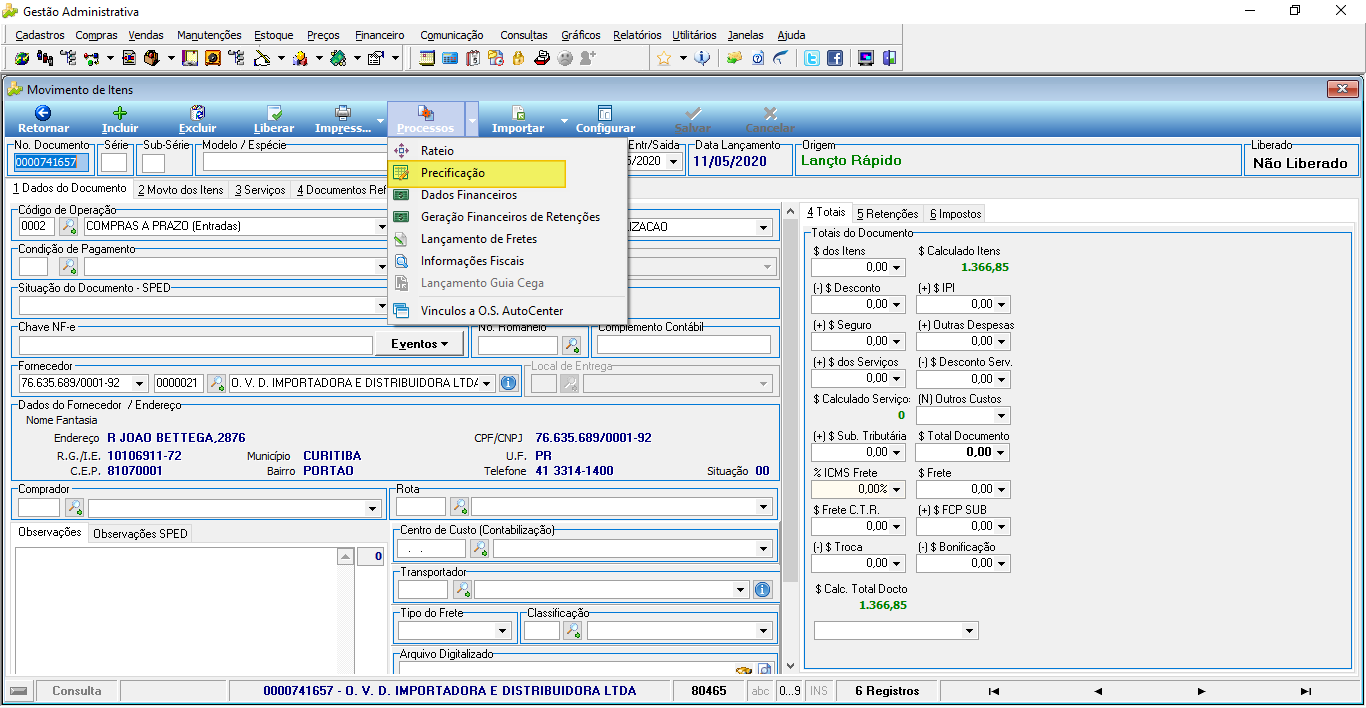Image resolution: width=1366 pixels, height=708 pixels.
Task: Switch to 2 Movto dos Itens tab
Action: (x=181, y=189)
